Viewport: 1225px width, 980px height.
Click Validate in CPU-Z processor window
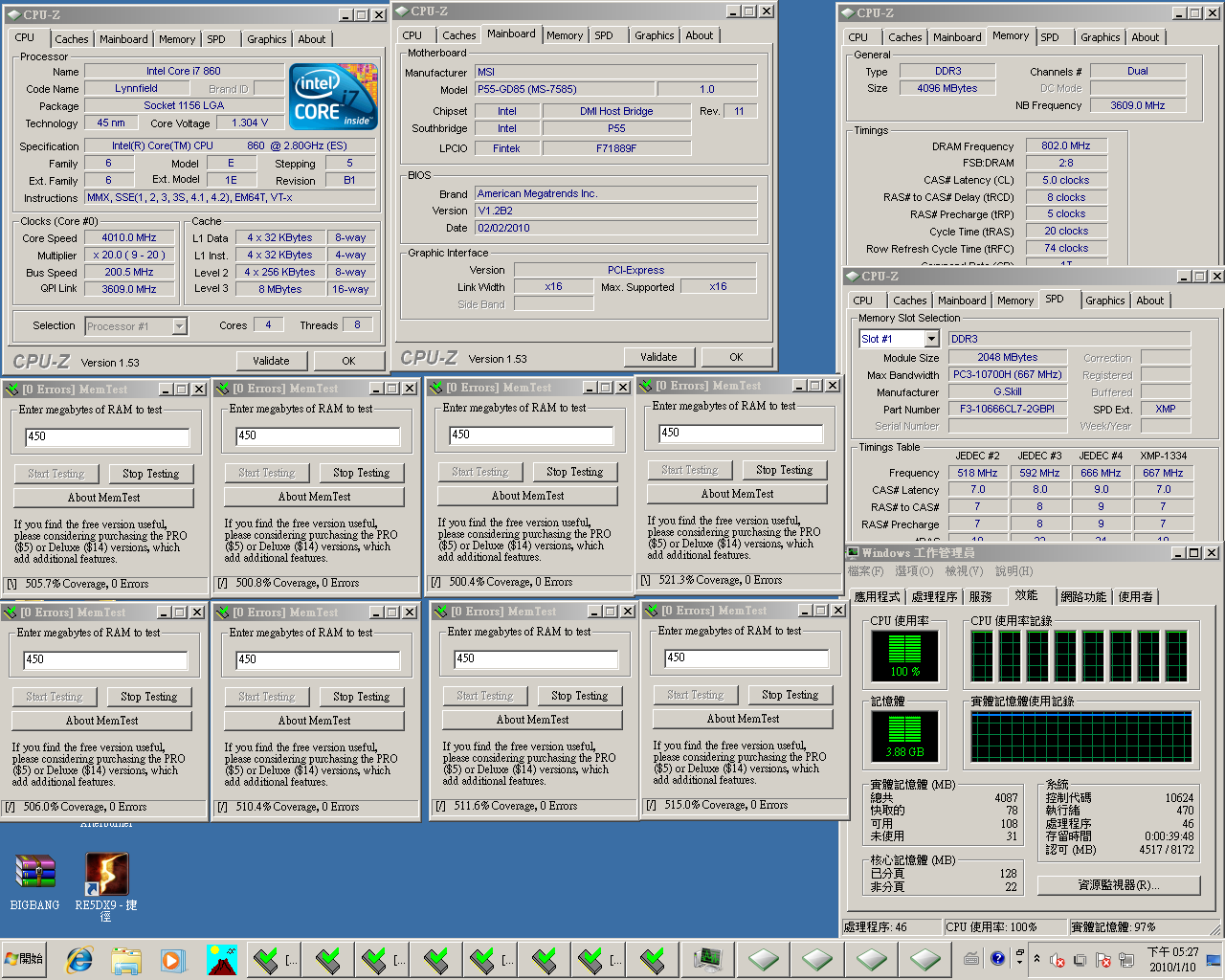[x=271, y=361]
